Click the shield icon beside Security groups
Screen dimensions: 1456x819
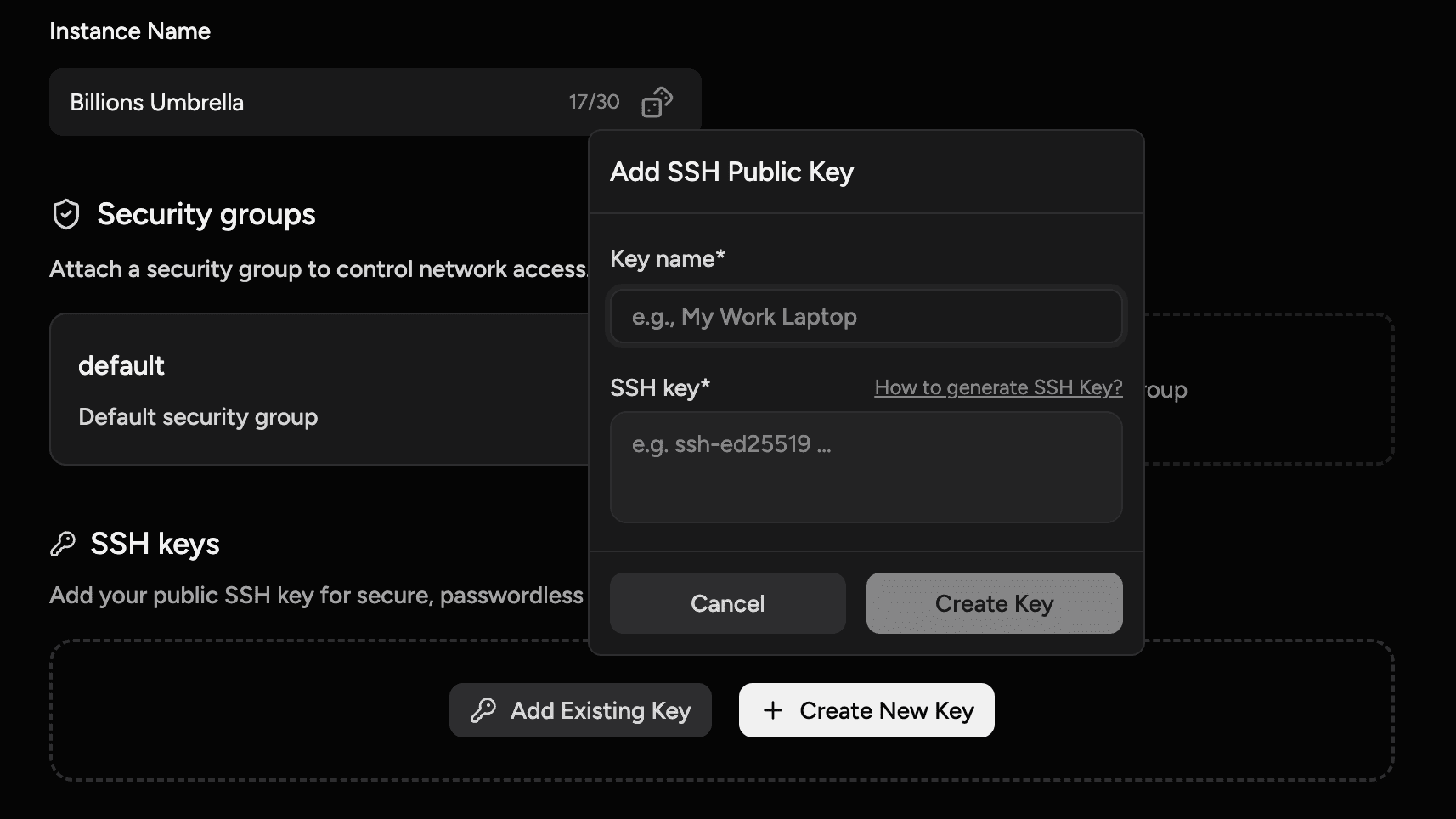[65, 214]
